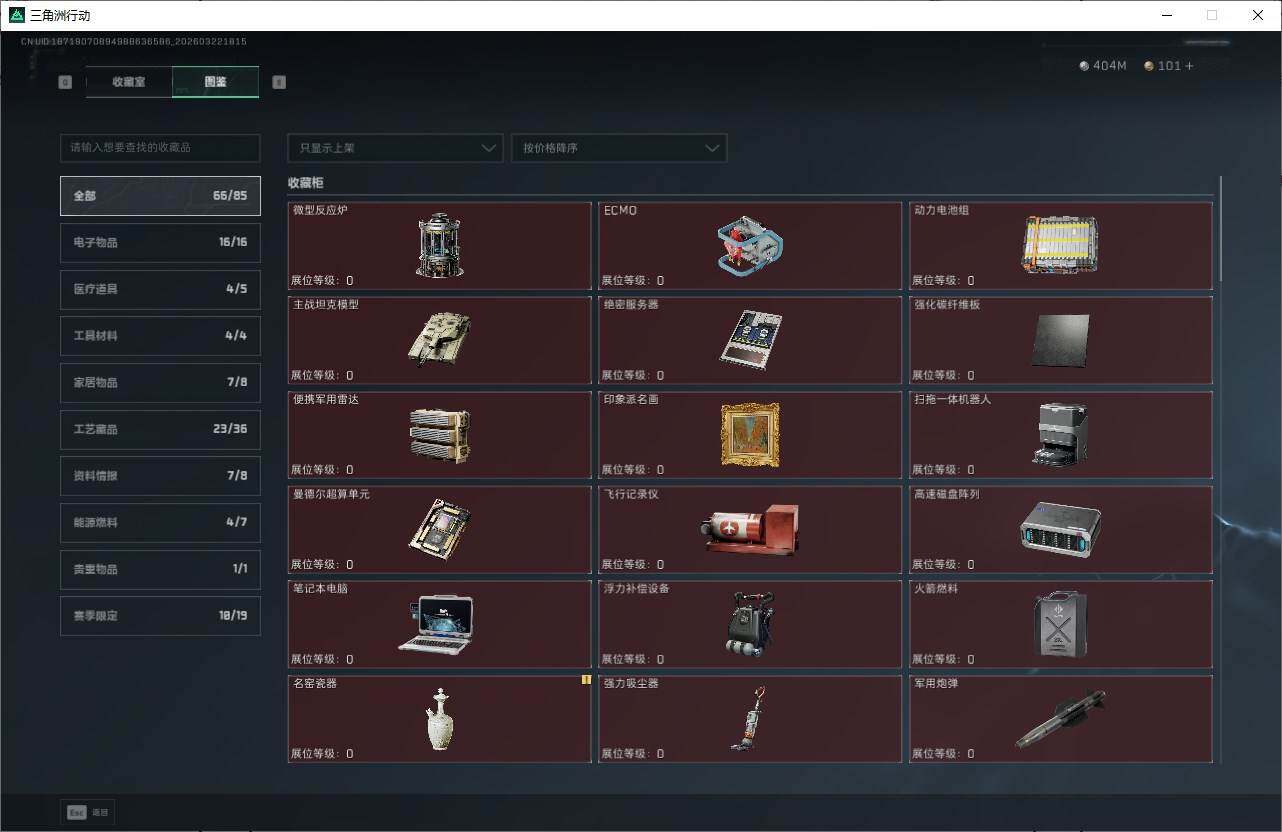Click the 101 gold currency icon
This screenshot has height=832, width=1282.
coord(1149,66)
